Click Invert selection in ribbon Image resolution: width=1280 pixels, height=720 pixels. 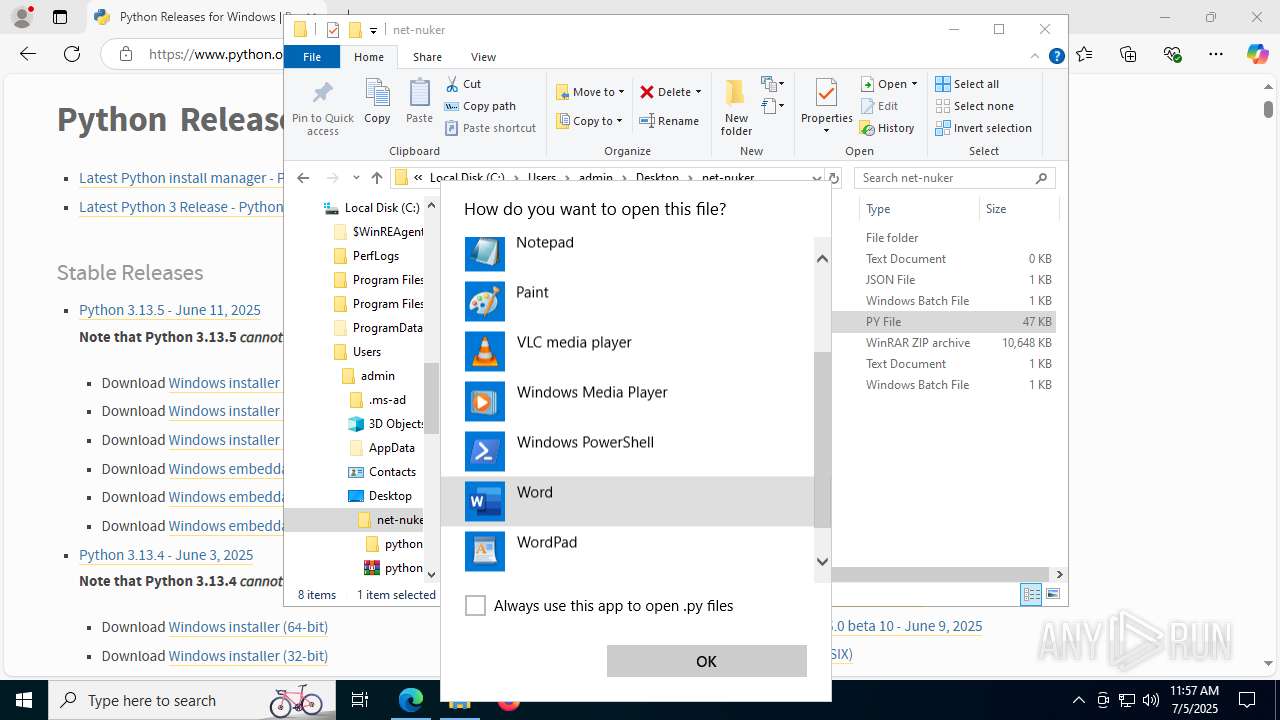[983, 128]
